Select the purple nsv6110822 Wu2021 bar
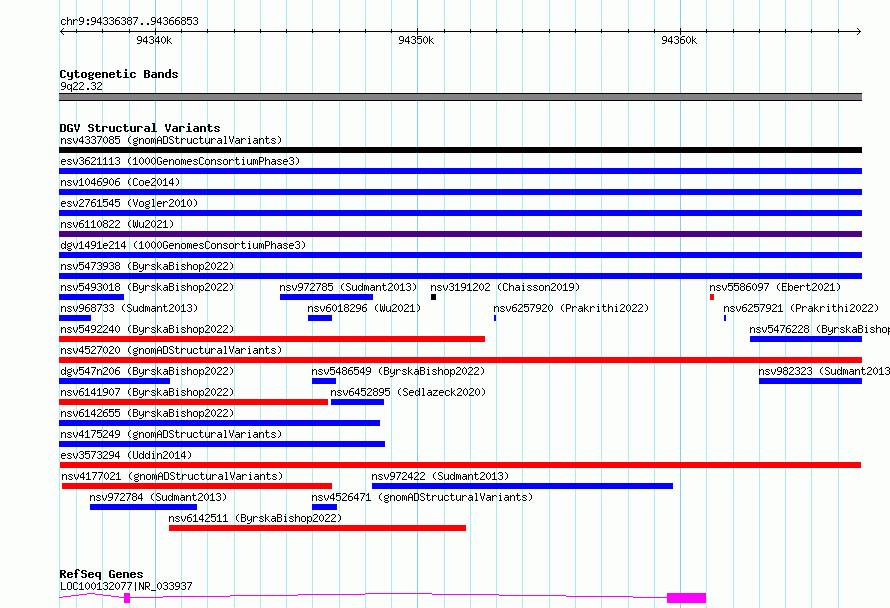This screenshot has width=890, height=608. pos(460,234)
